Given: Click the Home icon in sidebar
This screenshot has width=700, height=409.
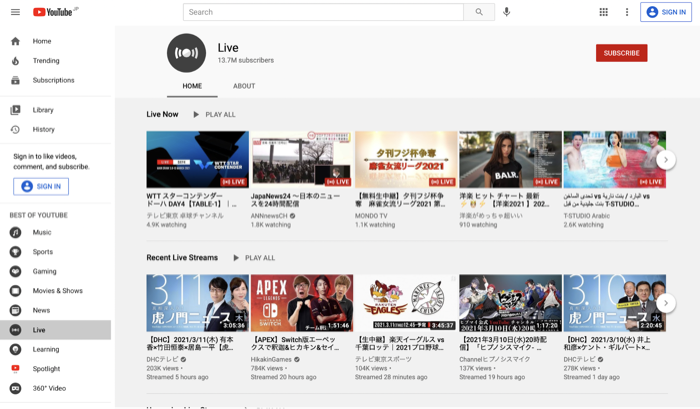Looking at the screenshot, I should click(x=15, y=41).
